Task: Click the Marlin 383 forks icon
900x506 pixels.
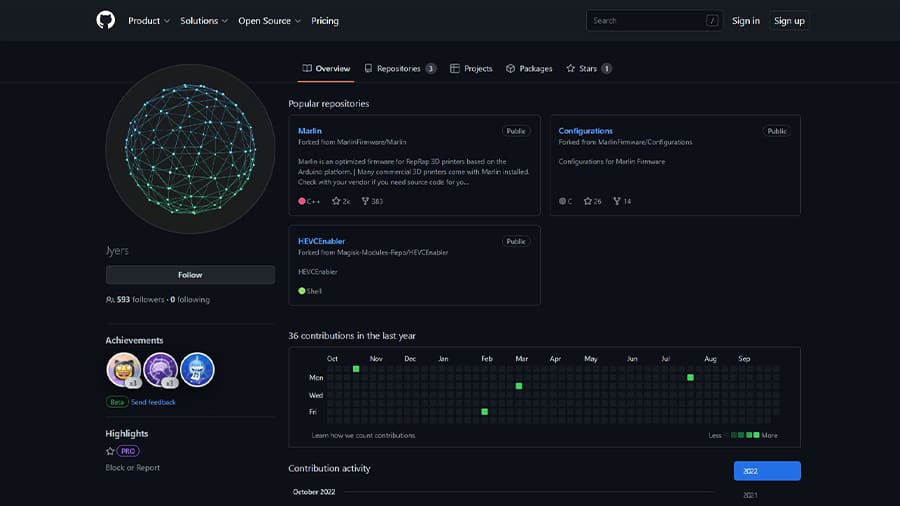Action: pos(365,201)
